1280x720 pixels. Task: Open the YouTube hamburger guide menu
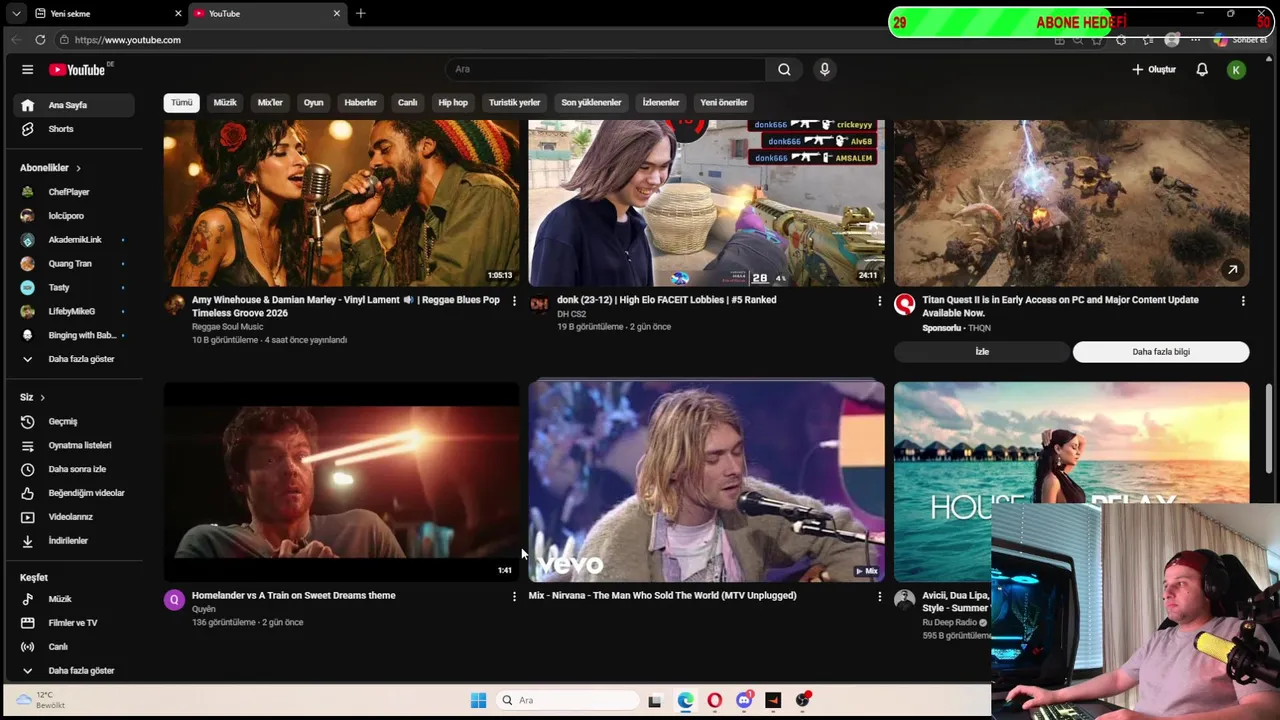28,69
